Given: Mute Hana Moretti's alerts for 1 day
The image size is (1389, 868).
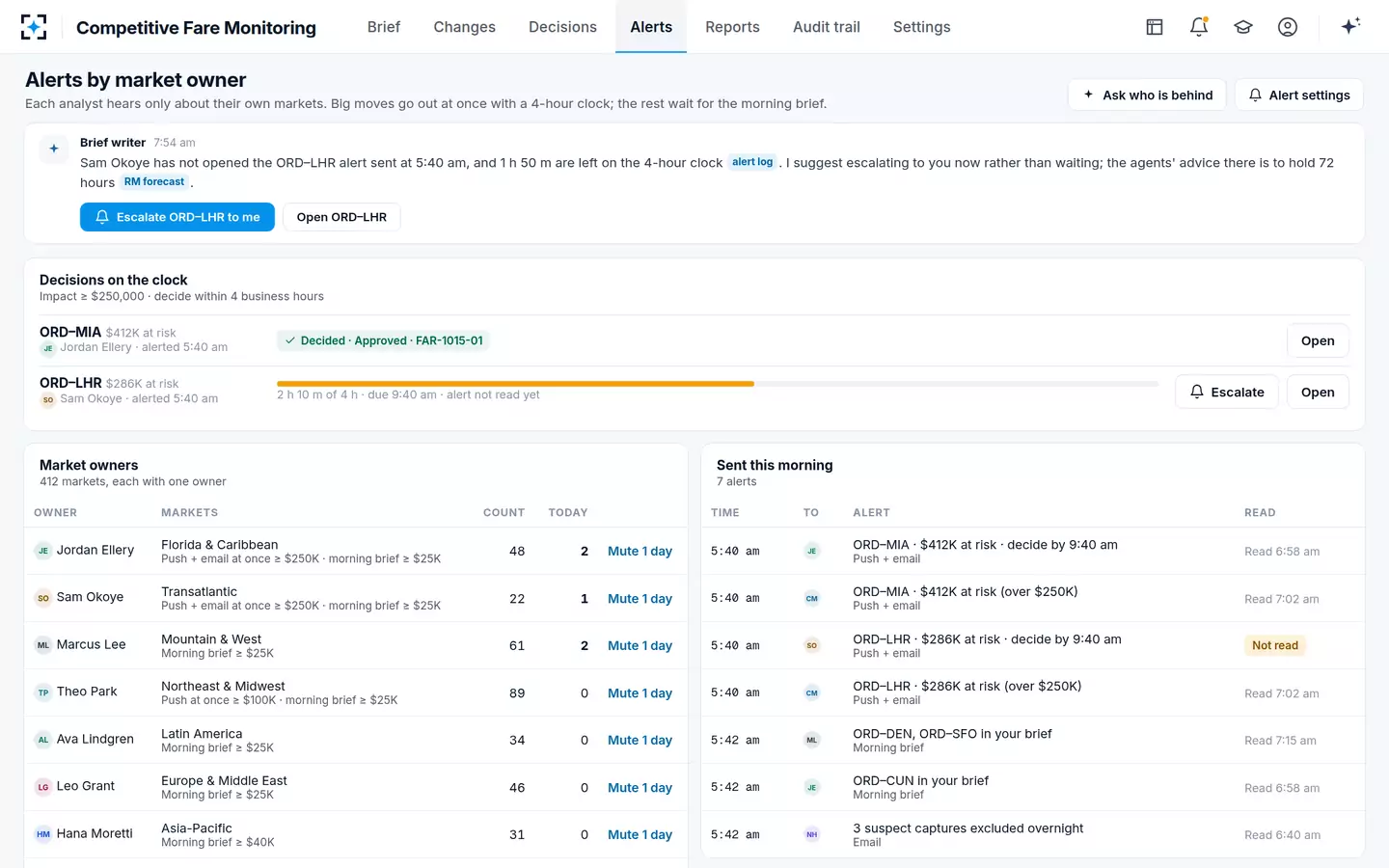Looking at the screenshot, I should pos(640,834).
